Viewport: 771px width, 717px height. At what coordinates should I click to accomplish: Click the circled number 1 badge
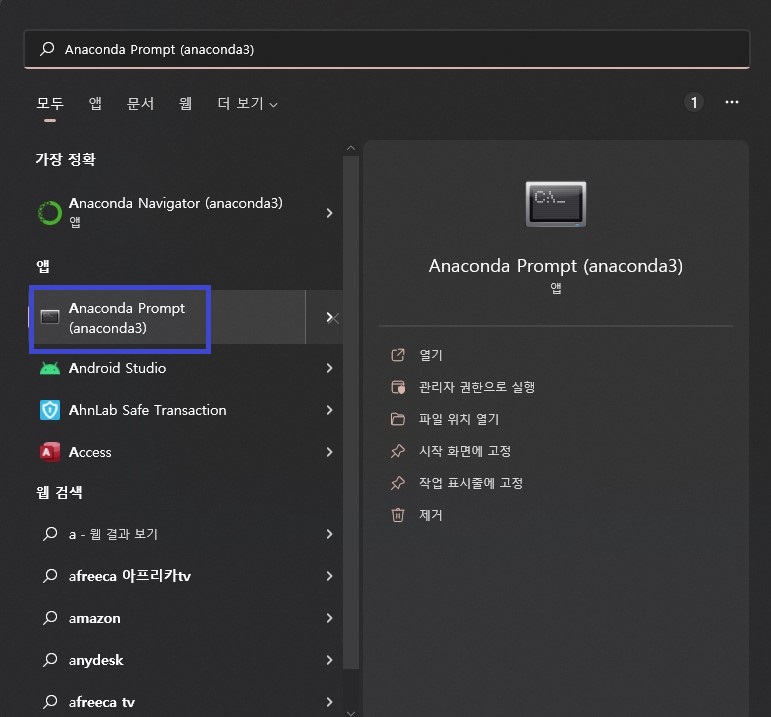point(694,102)
